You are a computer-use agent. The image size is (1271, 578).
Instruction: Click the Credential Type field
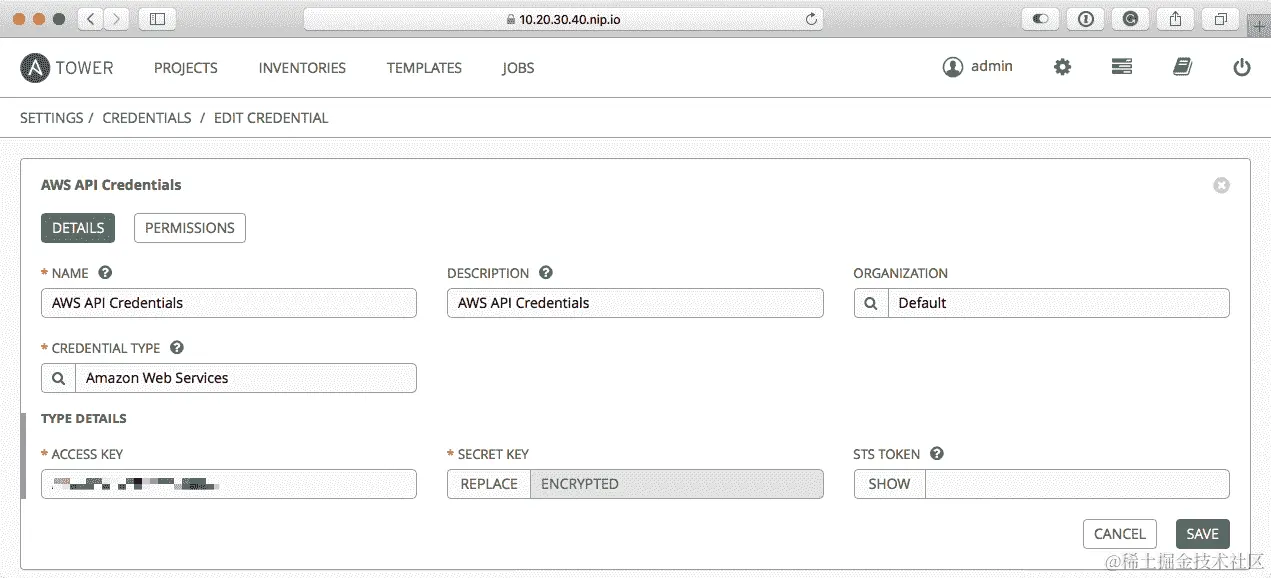coord(246,378)
